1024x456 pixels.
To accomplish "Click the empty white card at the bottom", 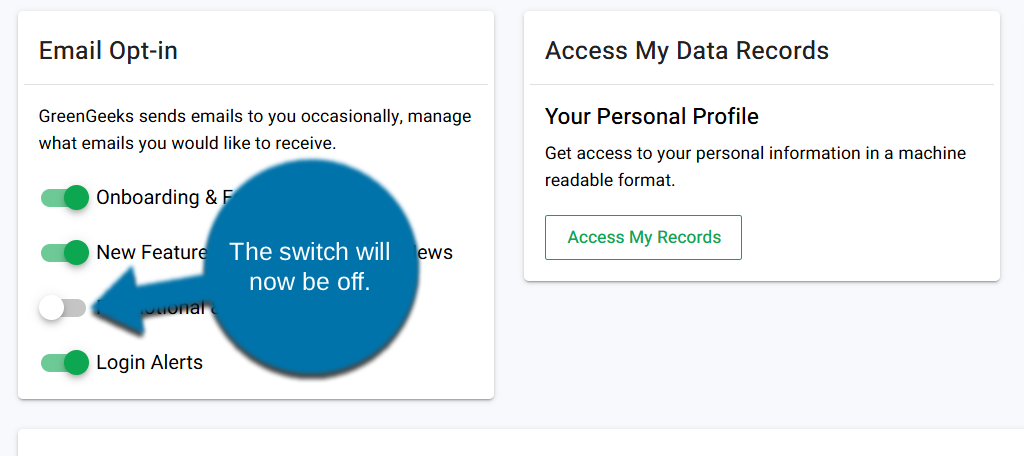I will pyautogui.click(x=520, y=443).
